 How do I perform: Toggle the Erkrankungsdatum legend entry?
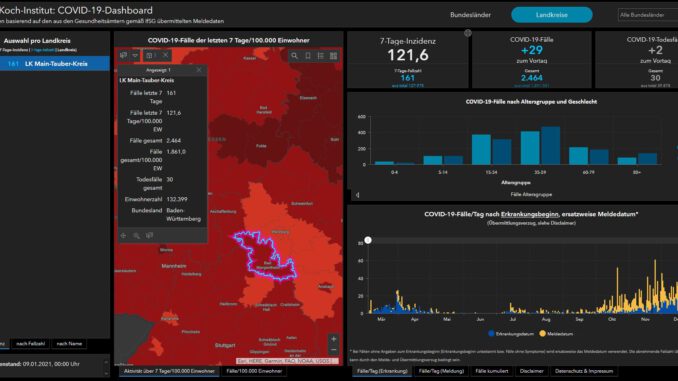click(x=510, y=334)
